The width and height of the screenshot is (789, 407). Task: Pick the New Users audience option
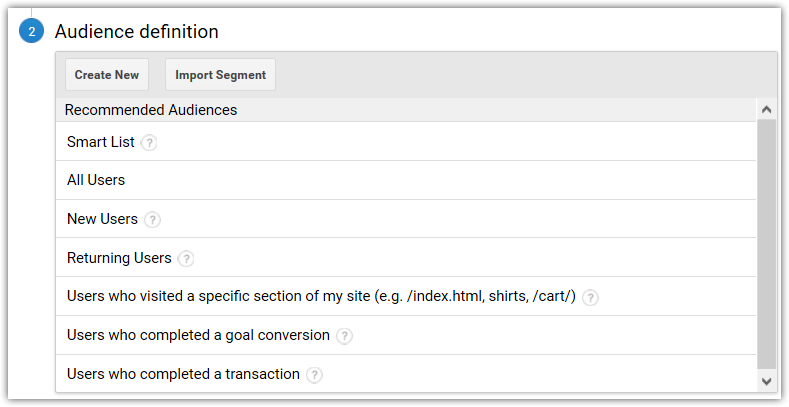pos(406,219)
